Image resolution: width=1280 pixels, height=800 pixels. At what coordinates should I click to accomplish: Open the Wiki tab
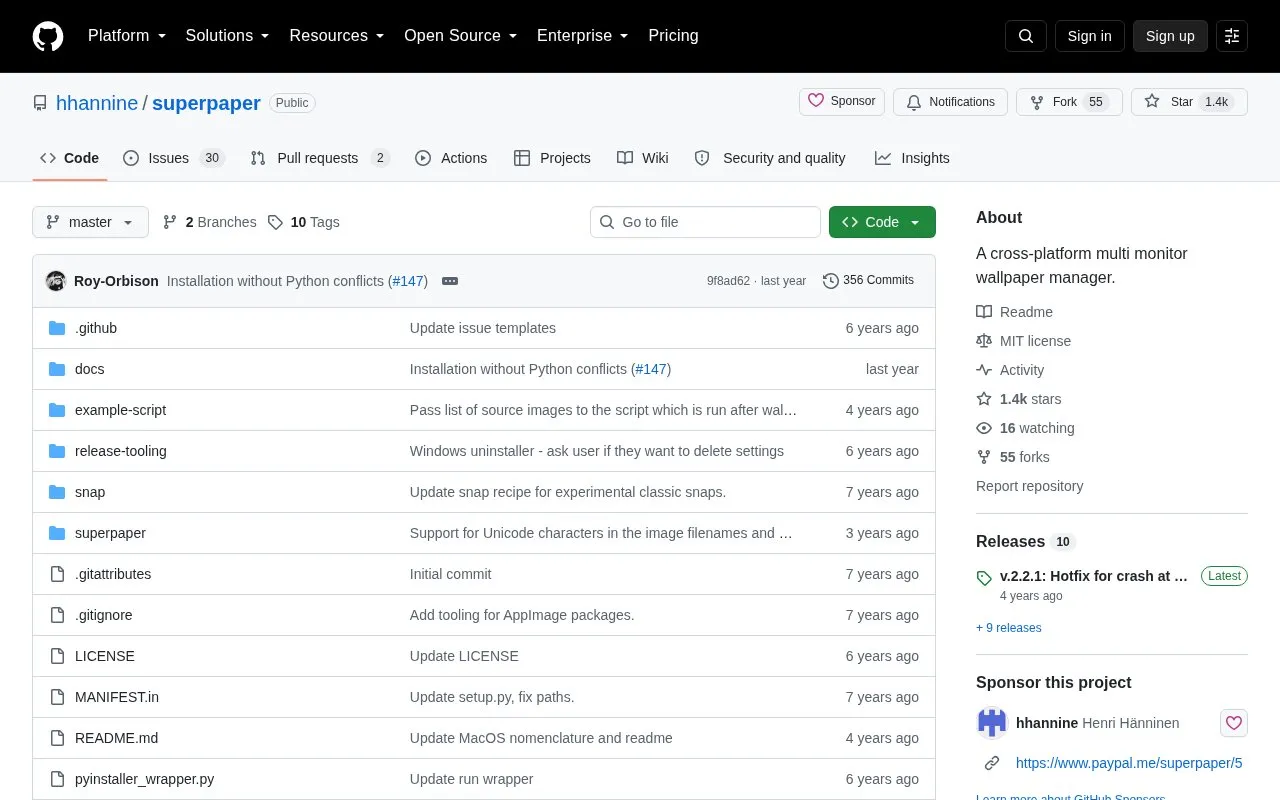tap(643, 158)
